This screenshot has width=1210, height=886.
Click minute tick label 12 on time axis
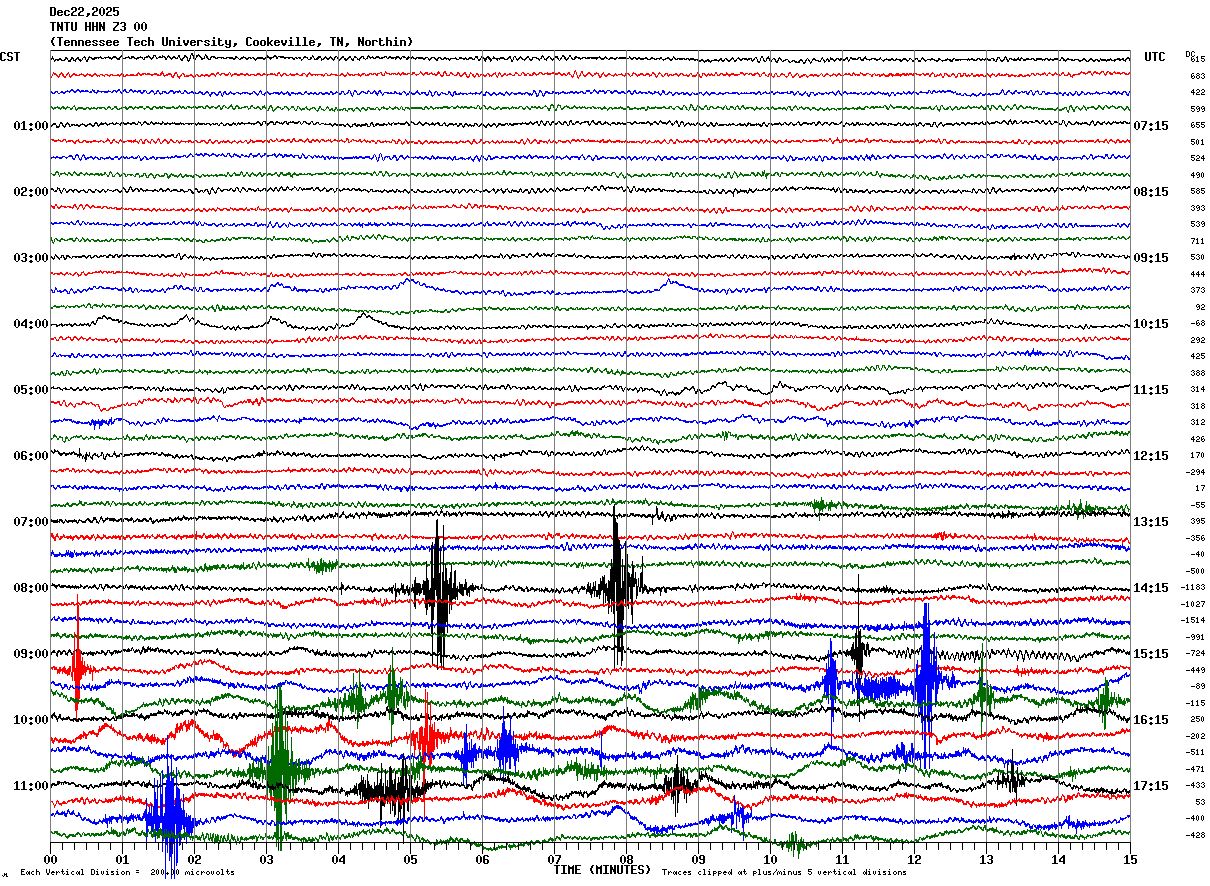click(x=915, y=860)
